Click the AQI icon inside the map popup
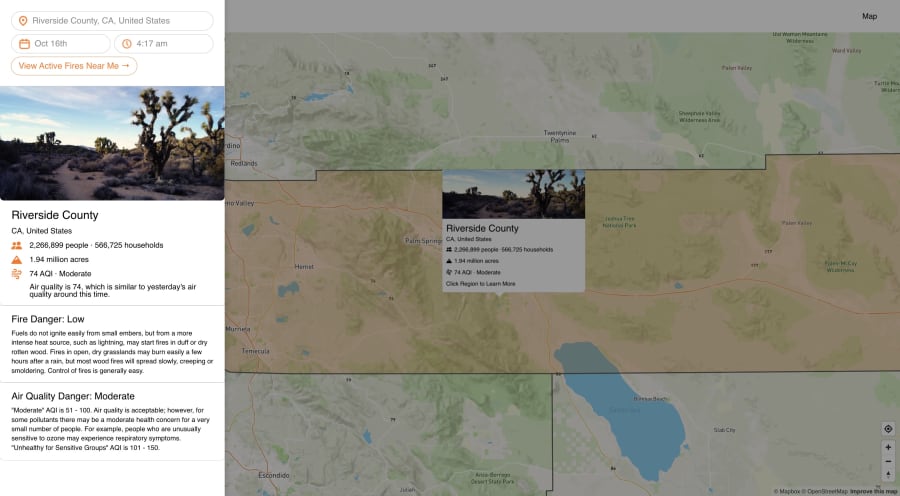The width and height of the screenshot is (900, 496). [449, 272]
